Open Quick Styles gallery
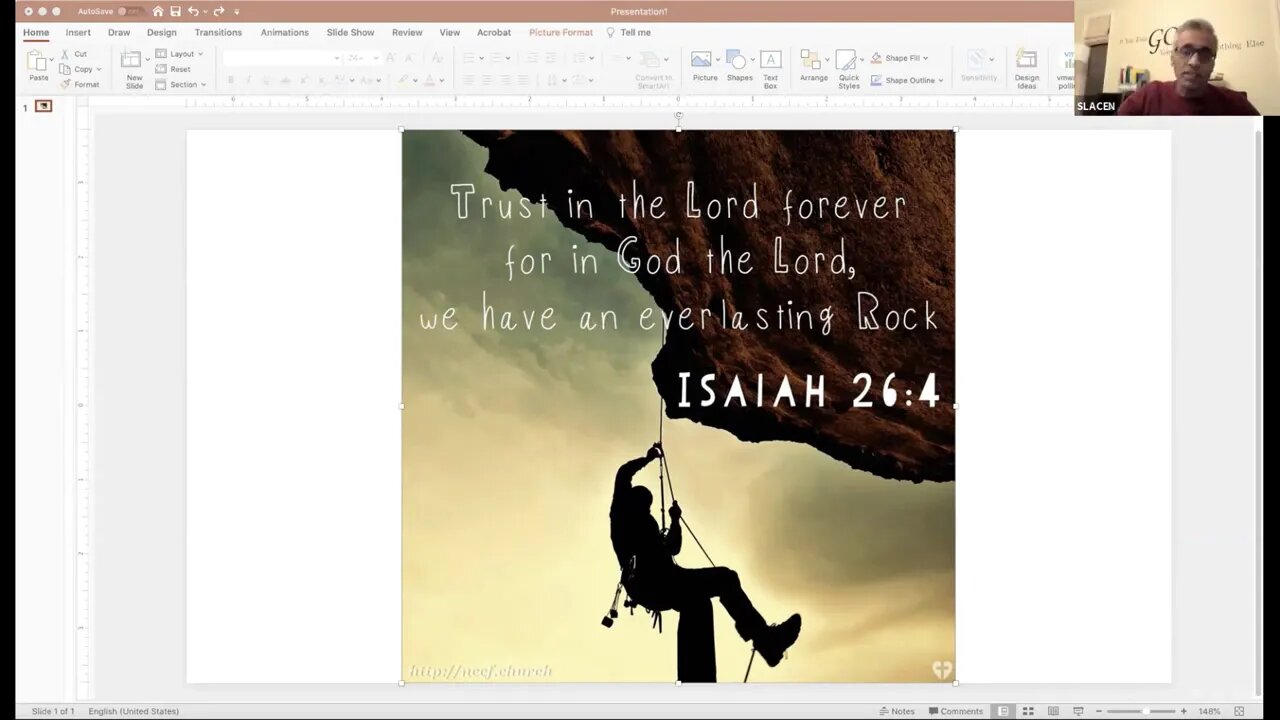Image resolution: width=1280 pixels, height=720 pixels. click(849, 68)
